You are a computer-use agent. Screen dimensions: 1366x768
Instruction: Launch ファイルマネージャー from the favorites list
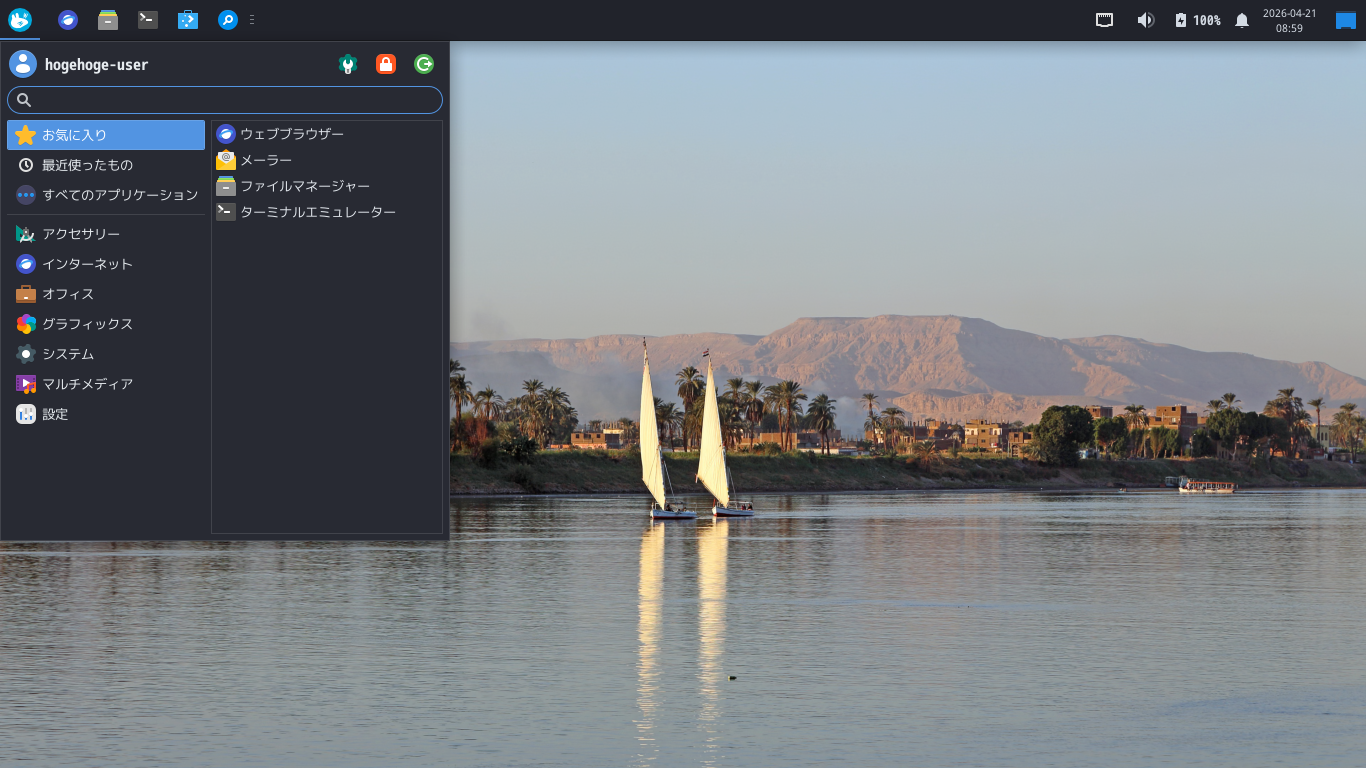tap(327, 186)
